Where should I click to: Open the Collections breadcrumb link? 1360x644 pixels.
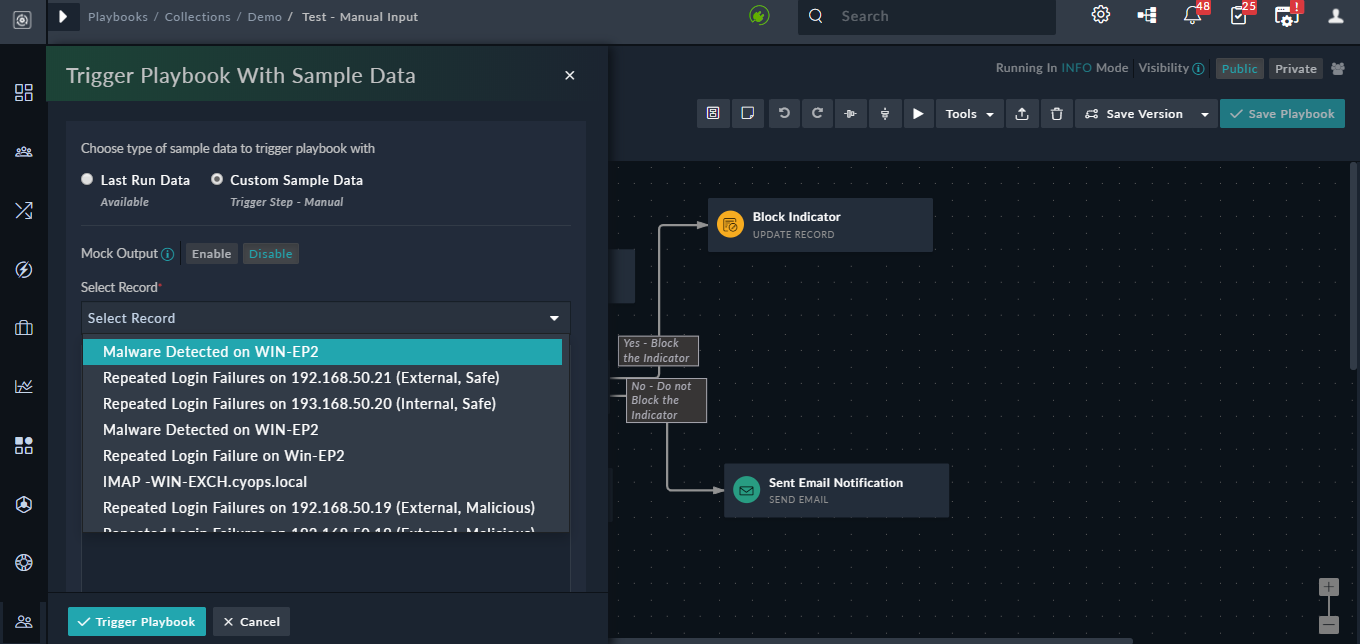[x=197, y=16]
